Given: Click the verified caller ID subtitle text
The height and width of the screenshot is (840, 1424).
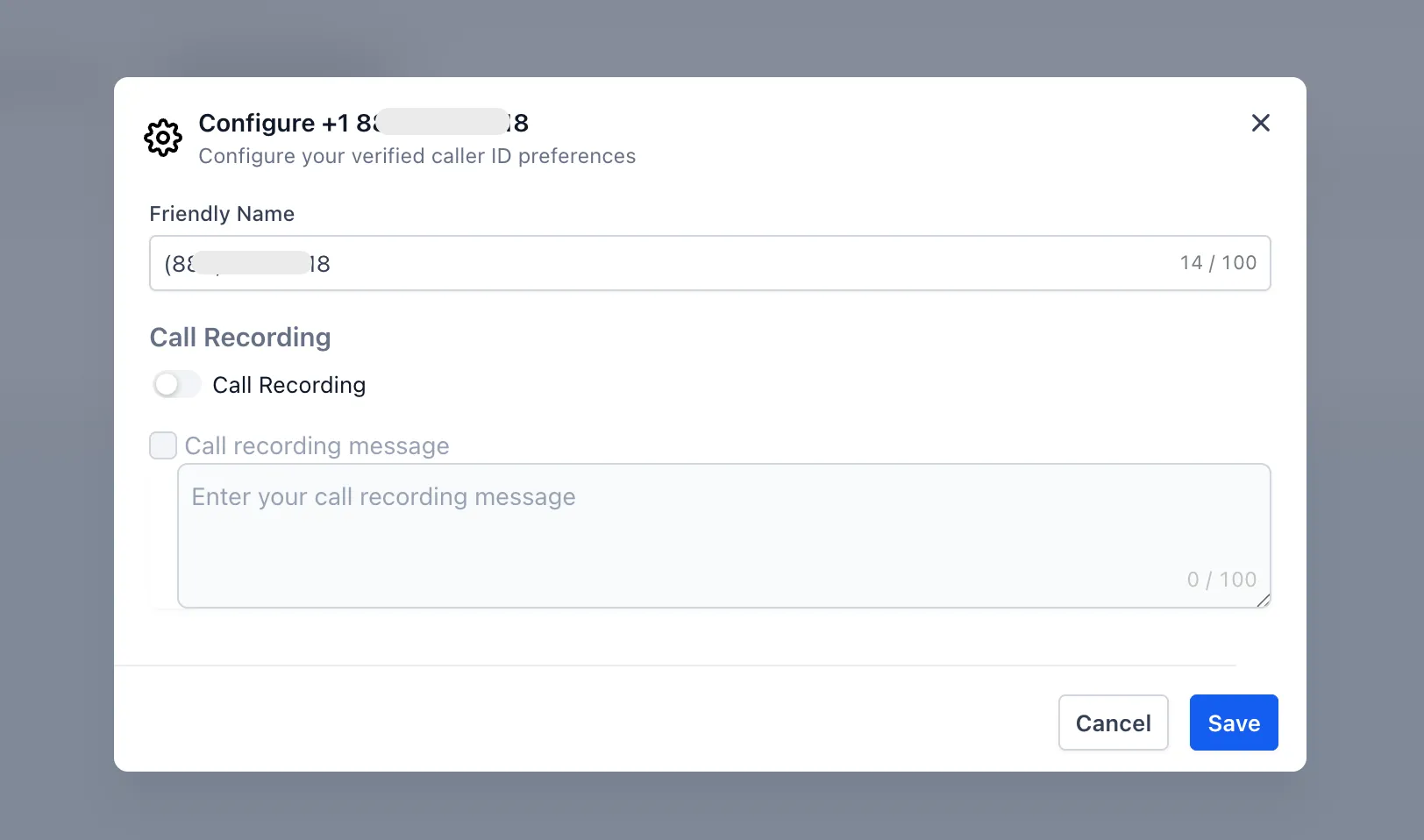Looking at the screenshot, I should [x=417, y=156].
